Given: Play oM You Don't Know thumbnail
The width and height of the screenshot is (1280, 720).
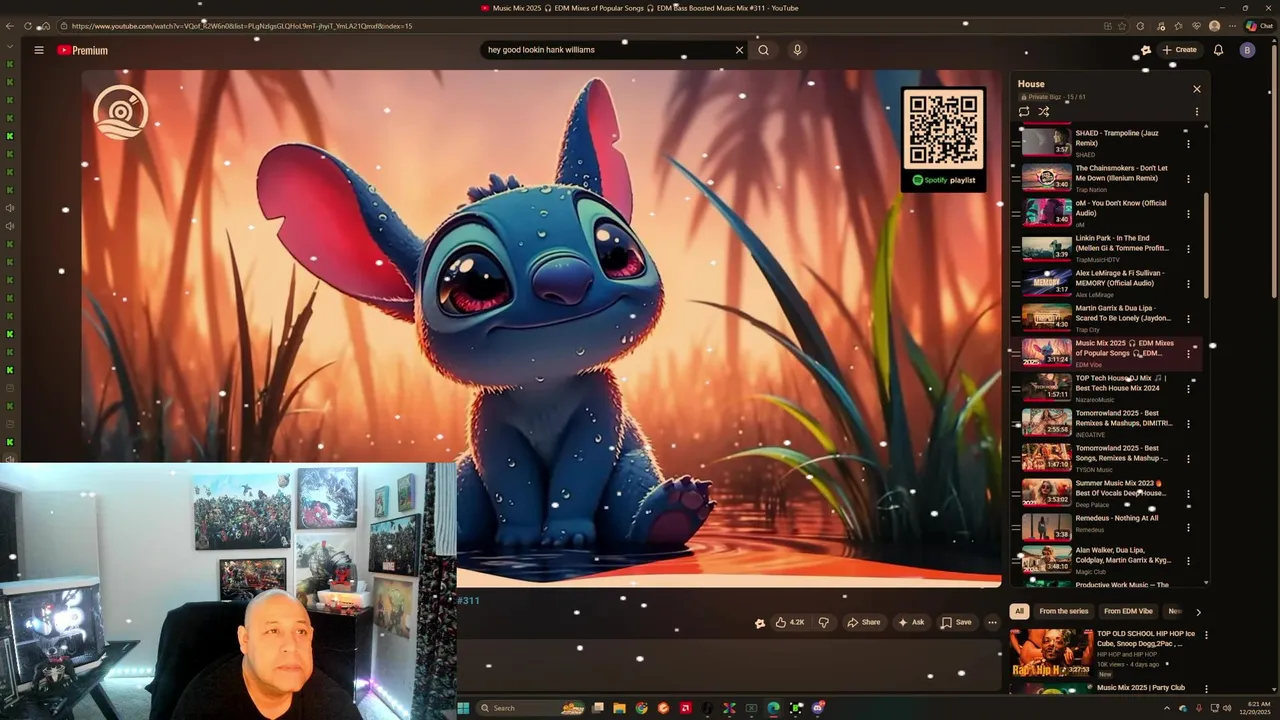Looking at the screenshot, I should pos(1046,213).
